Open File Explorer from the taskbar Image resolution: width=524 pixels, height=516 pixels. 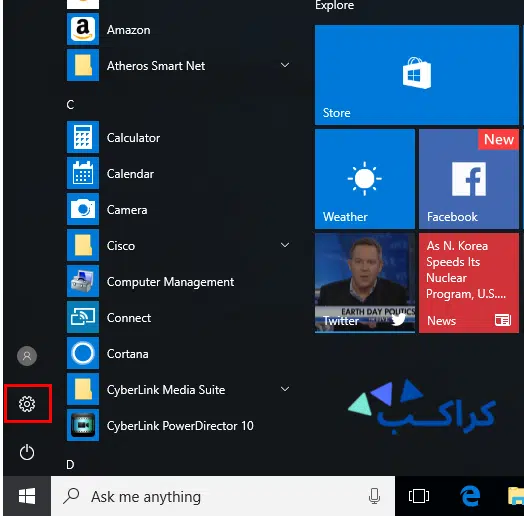[516, 496]
